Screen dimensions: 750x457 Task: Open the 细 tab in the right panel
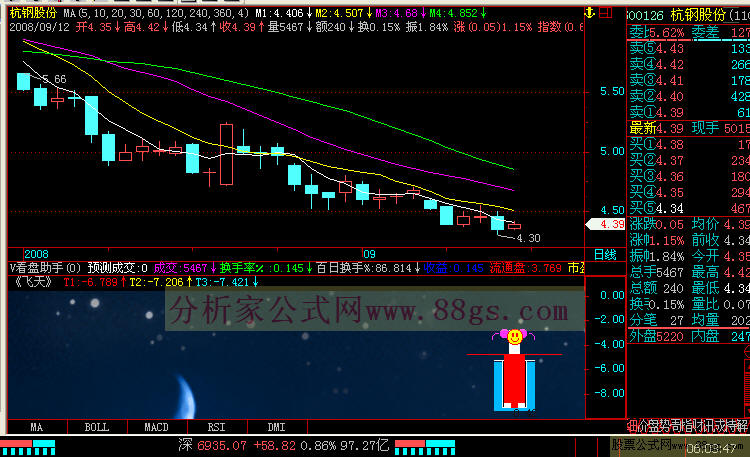point(631,426)
